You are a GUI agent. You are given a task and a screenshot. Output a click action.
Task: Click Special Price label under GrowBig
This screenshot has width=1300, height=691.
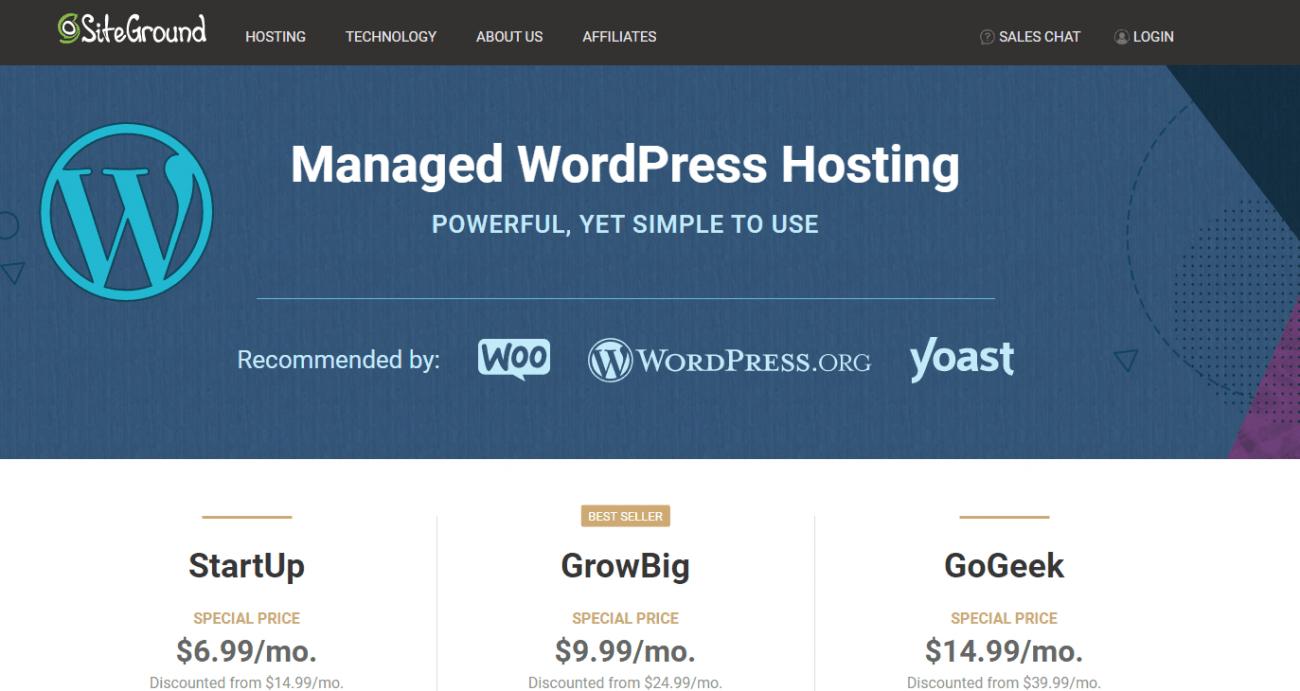[x=625, y=618]
